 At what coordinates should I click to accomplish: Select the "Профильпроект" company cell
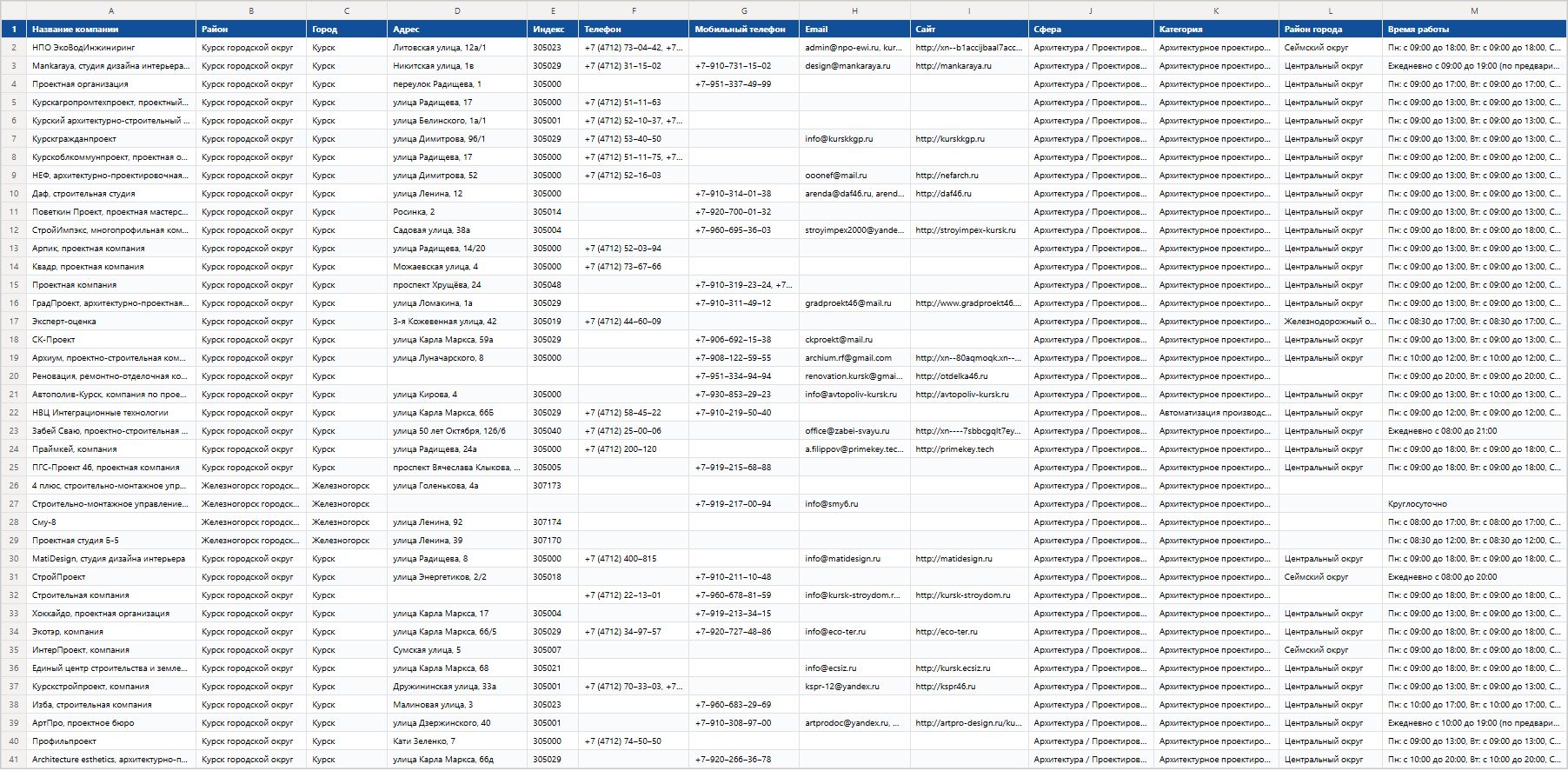point(111,741)
